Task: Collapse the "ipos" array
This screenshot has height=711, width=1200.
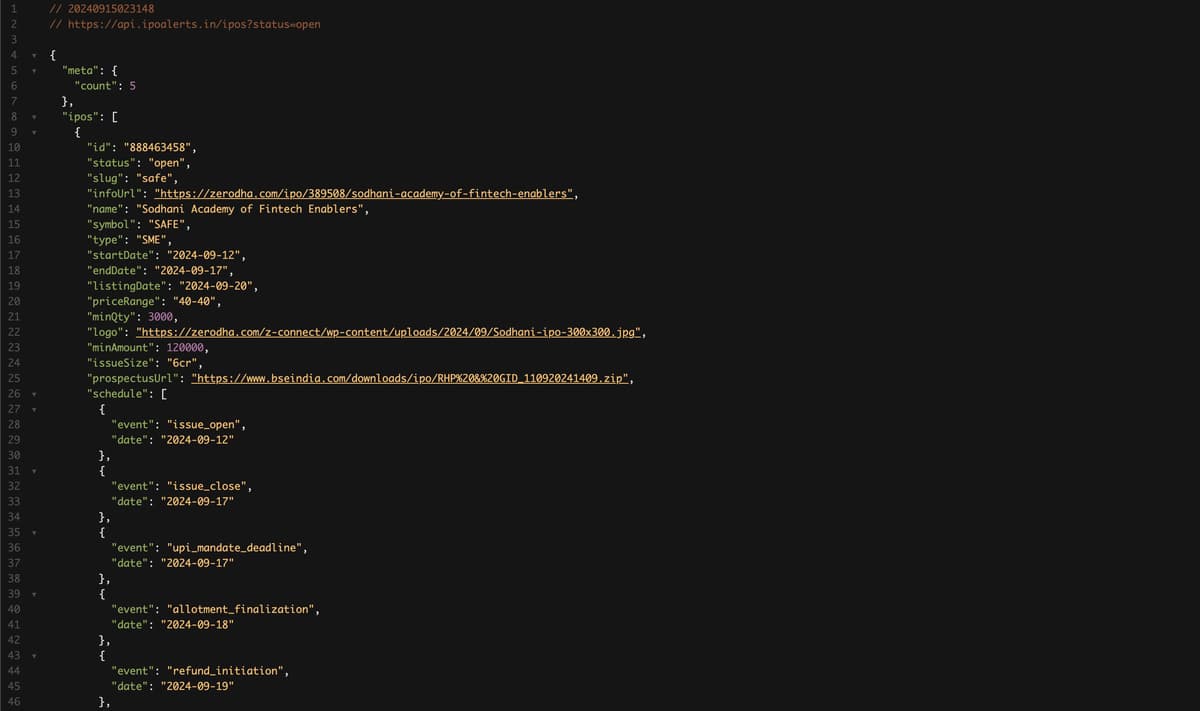Action: pos(33,116)
